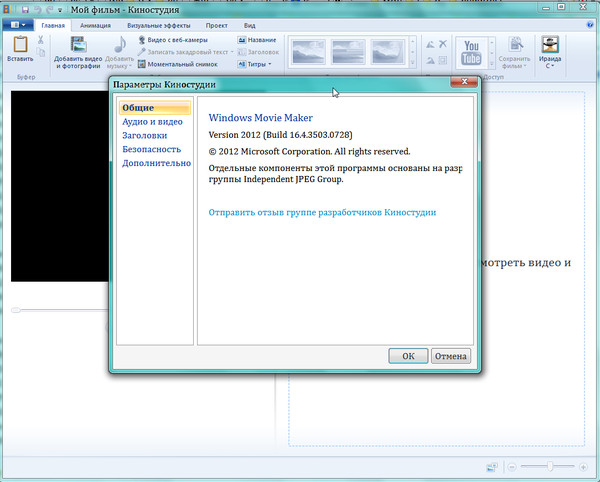This screenshot has height=482, width=600.
Task: Select the second AutoMovie theme thumbnail
Action: click(x=348, y=52)
